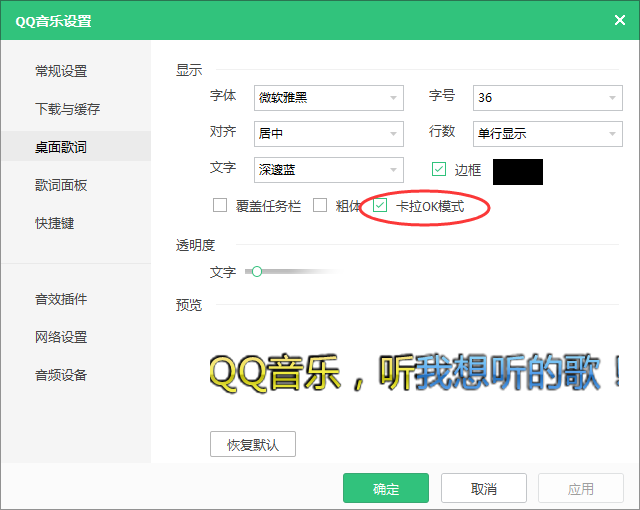This screenshot has width=640, height=510.
Task: Switch to 下载与缓存 settings
Action: coord(67,109)
